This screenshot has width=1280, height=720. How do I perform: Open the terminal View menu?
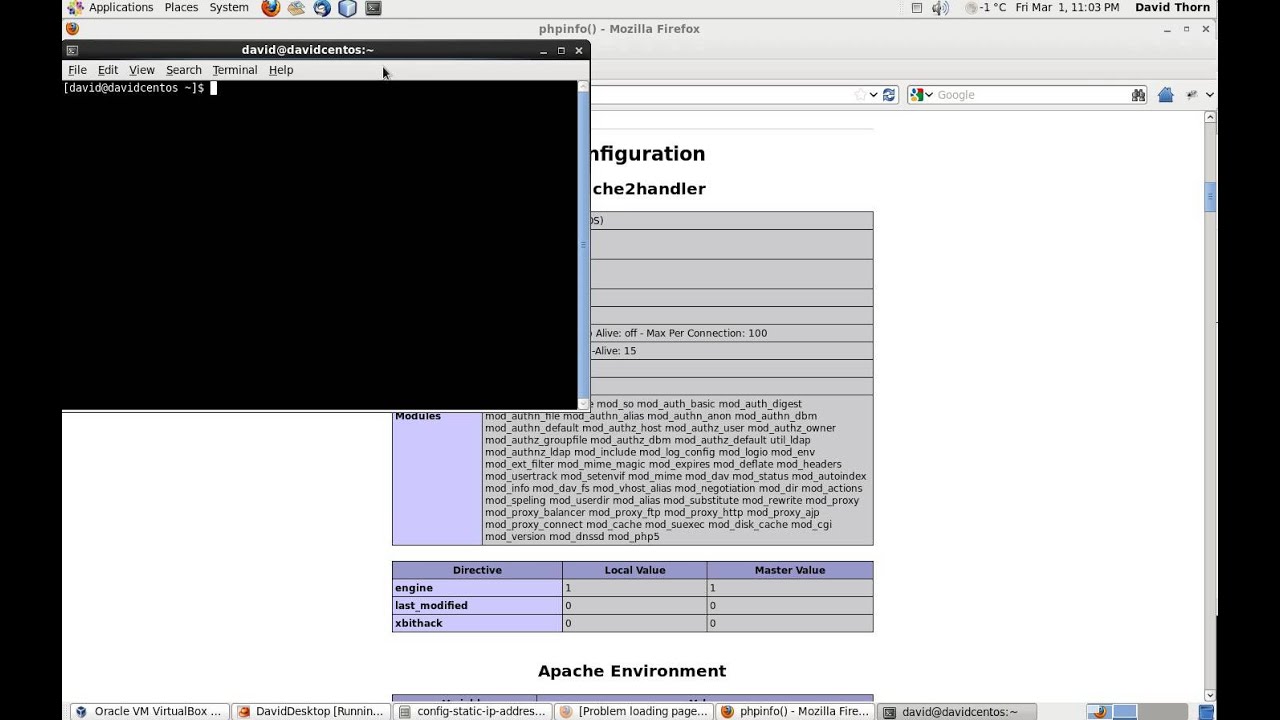142,70
